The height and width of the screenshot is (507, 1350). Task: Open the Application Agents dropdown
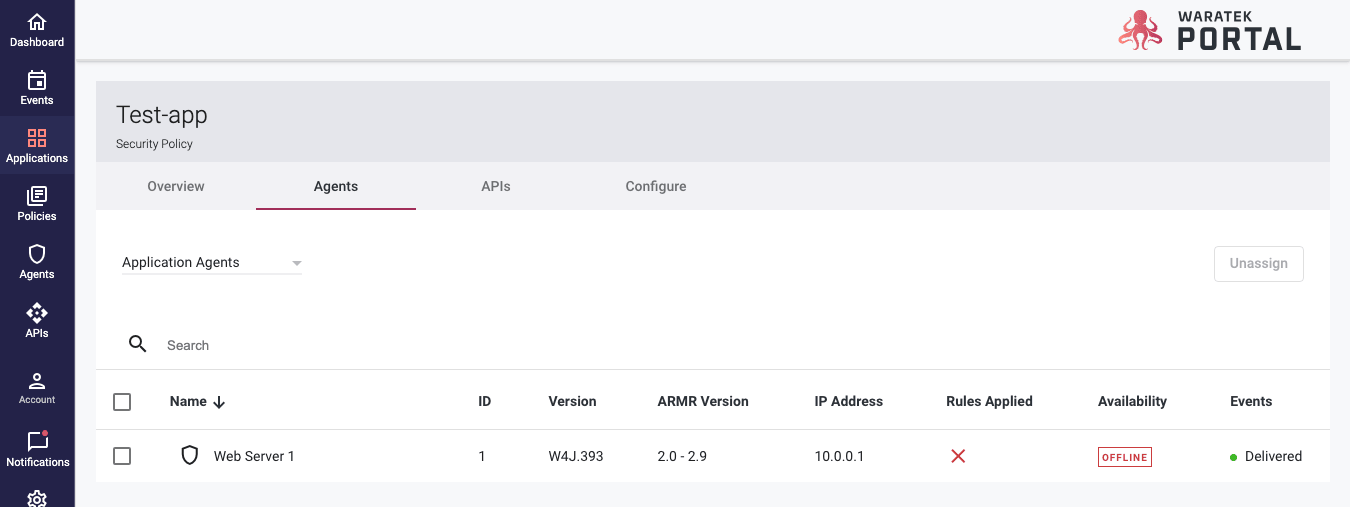pos(211,263)
